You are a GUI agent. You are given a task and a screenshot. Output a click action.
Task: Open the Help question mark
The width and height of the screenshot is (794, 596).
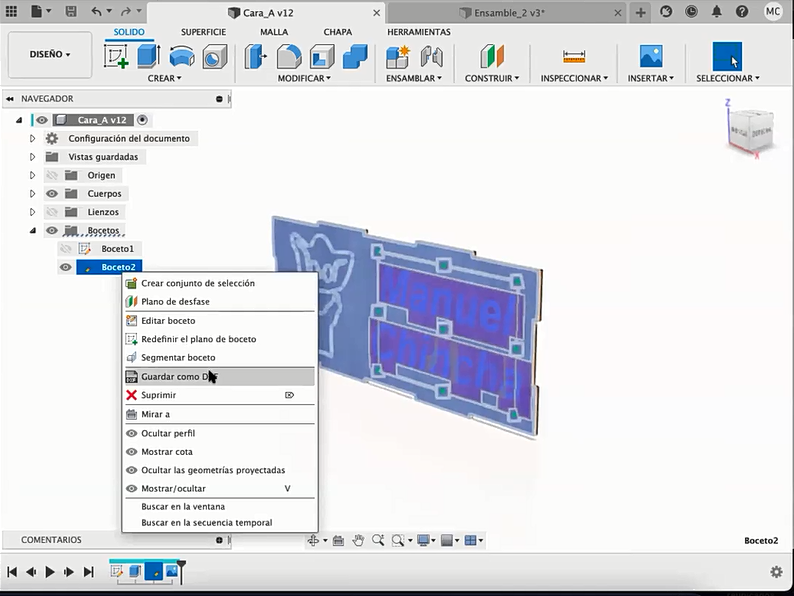[742, 12]
